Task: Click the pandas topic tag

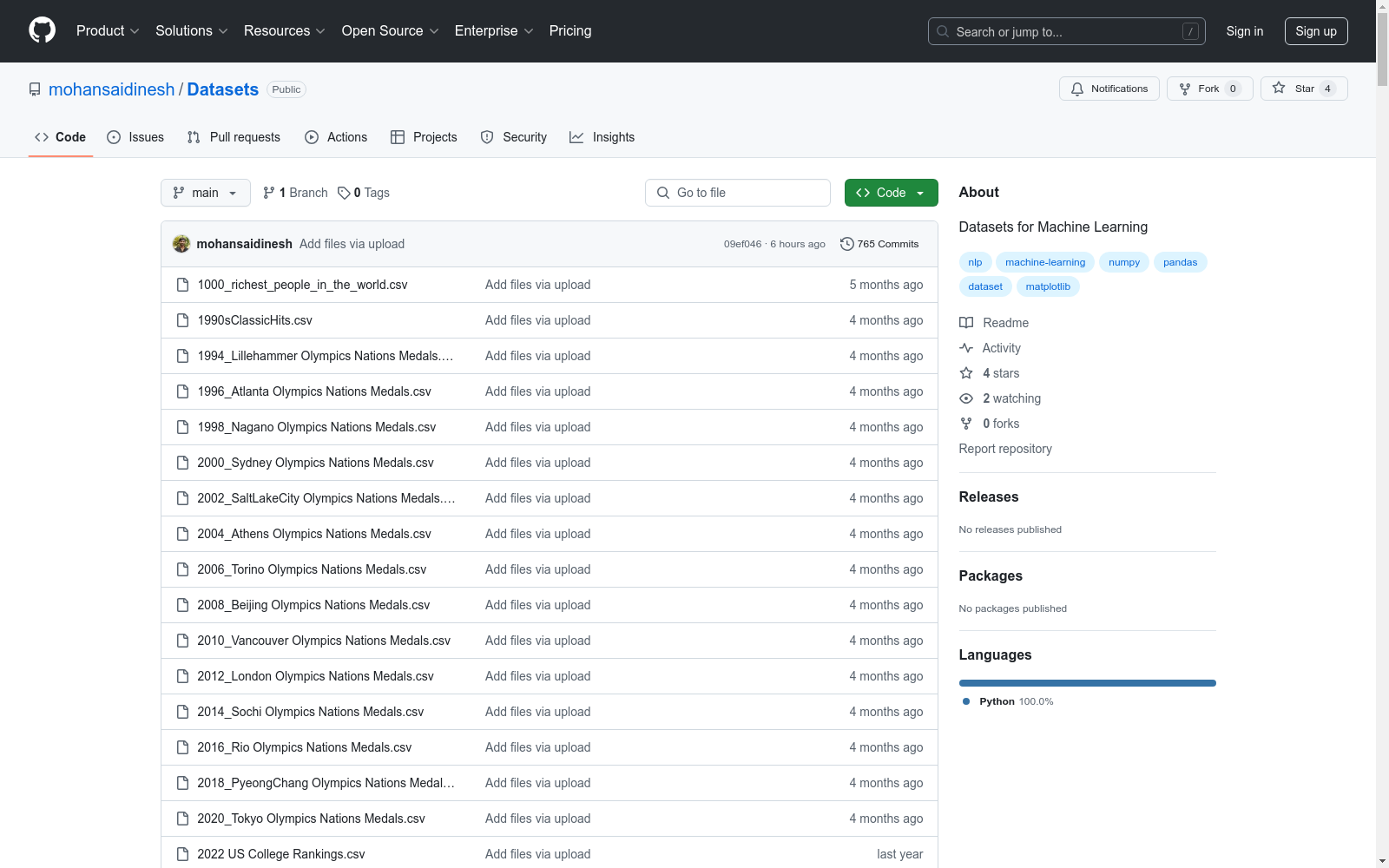Action: click(1181, 262)
